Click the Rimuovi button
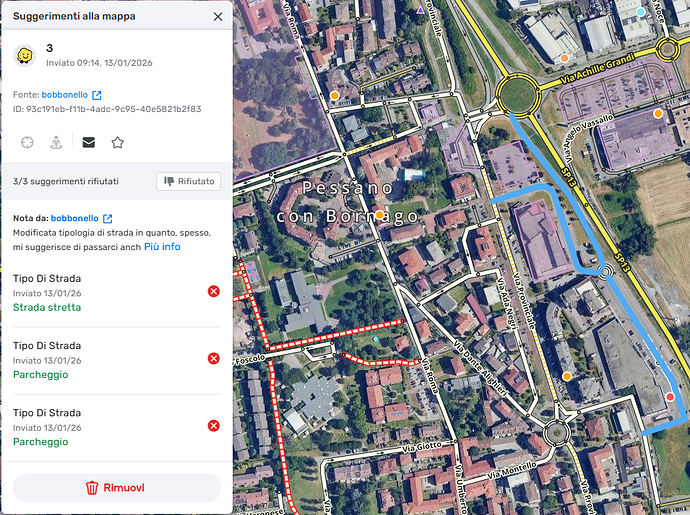Viewport: 690px width, 515px height. pos(117,488)
